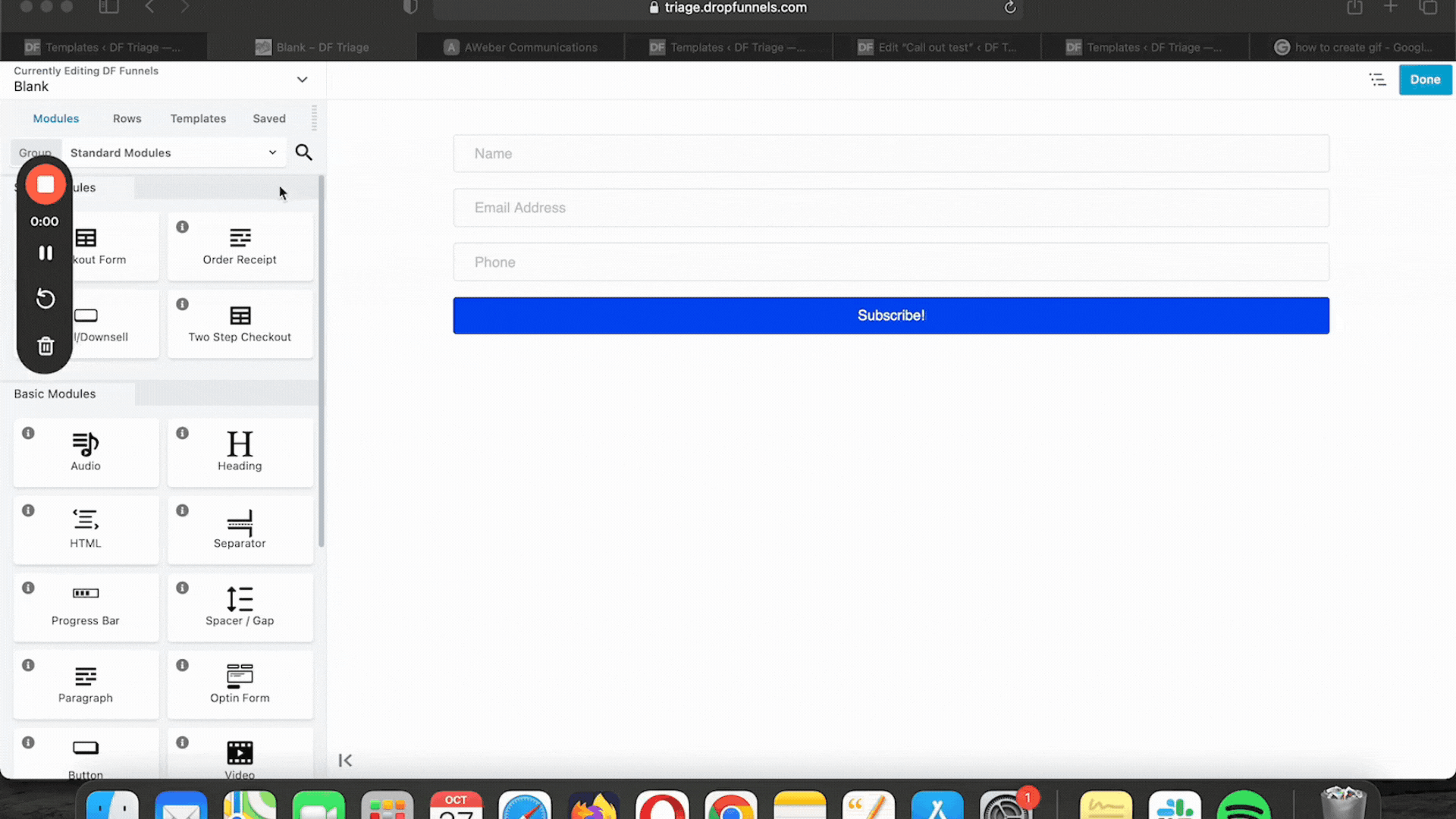Open the outline list icon beside Done
Screen dimensions: 1456x819
click(1377, 80)
